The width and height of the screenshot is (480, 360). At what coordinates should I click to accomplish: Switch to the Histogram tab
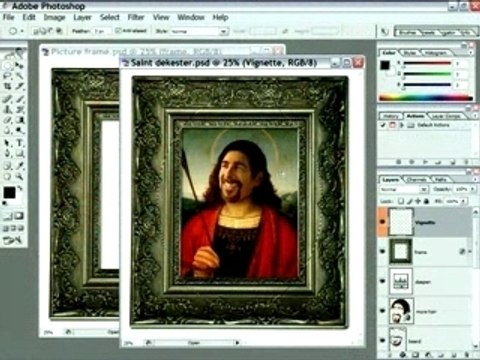436,53
